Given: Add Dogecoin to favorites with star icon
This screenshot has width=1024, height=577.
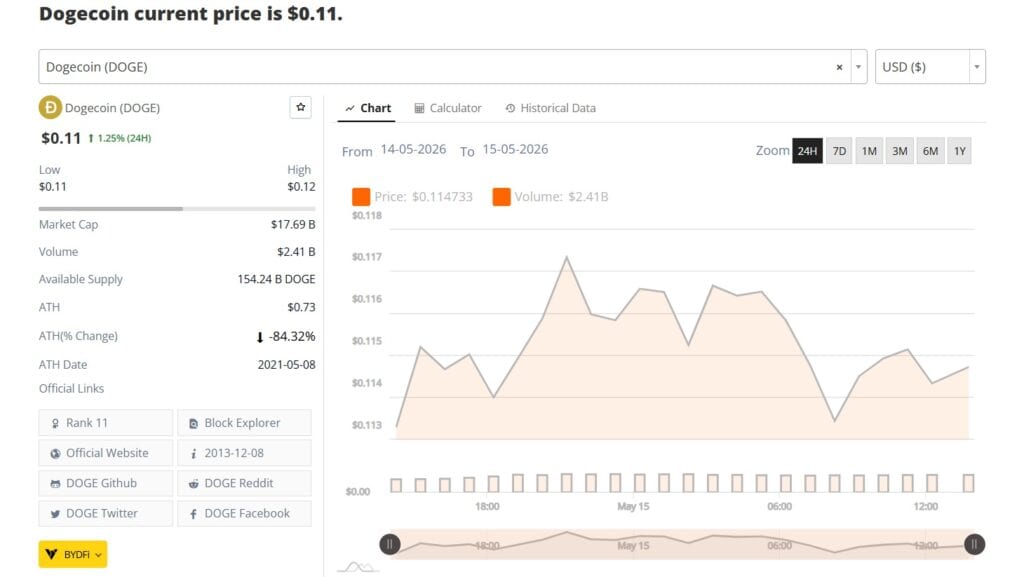Looking at the screenshot, I should (300, 107).
